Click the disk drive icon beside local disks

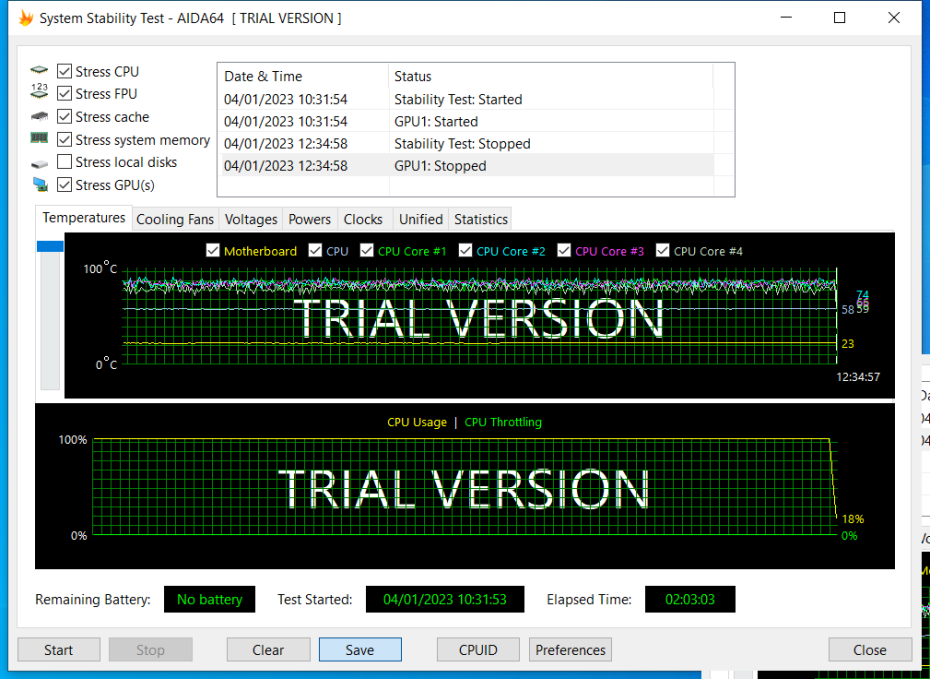click(39, 163)
